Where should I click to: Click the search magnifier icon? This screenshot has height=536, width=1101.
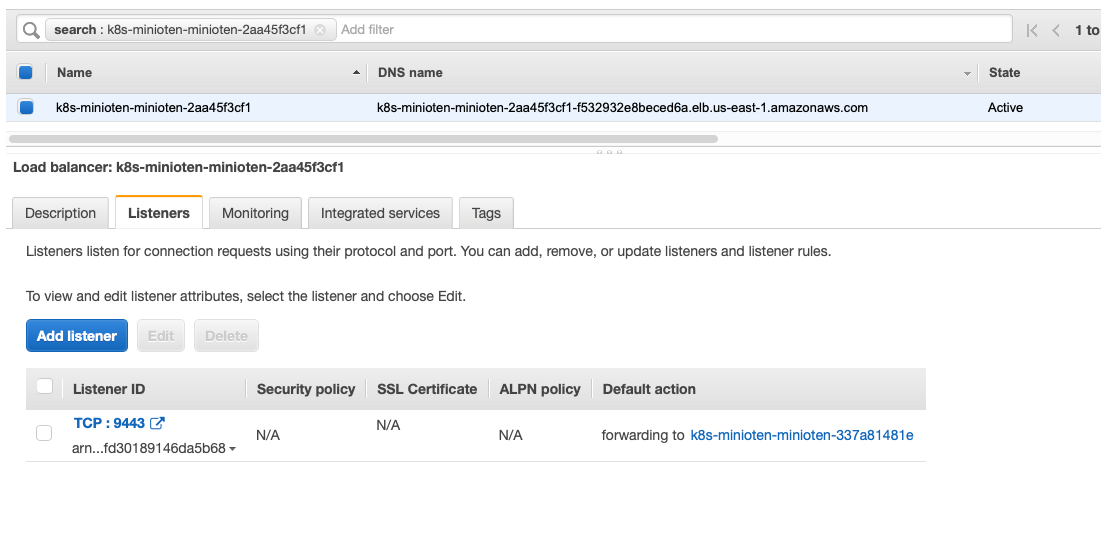pos(31,30)
